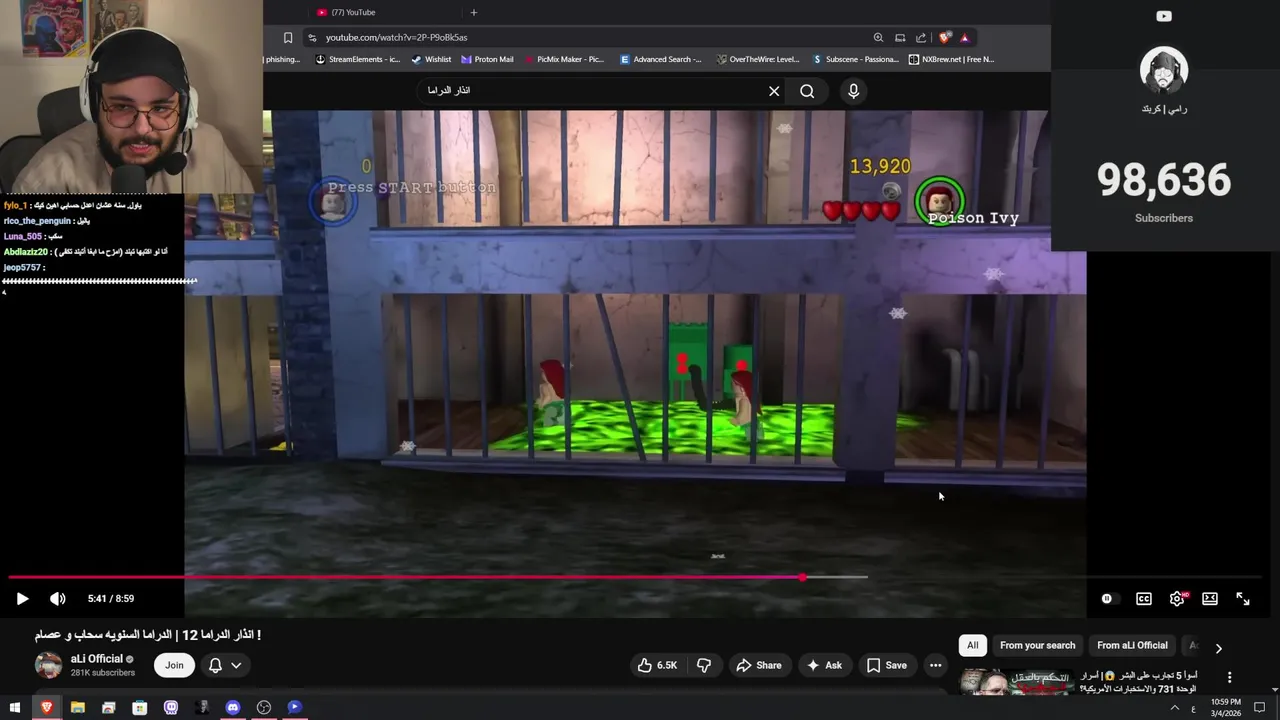The image size is (1280, 720).
Task: Open the clock showing 10:59 PM
Action: tap(1226, 708)
